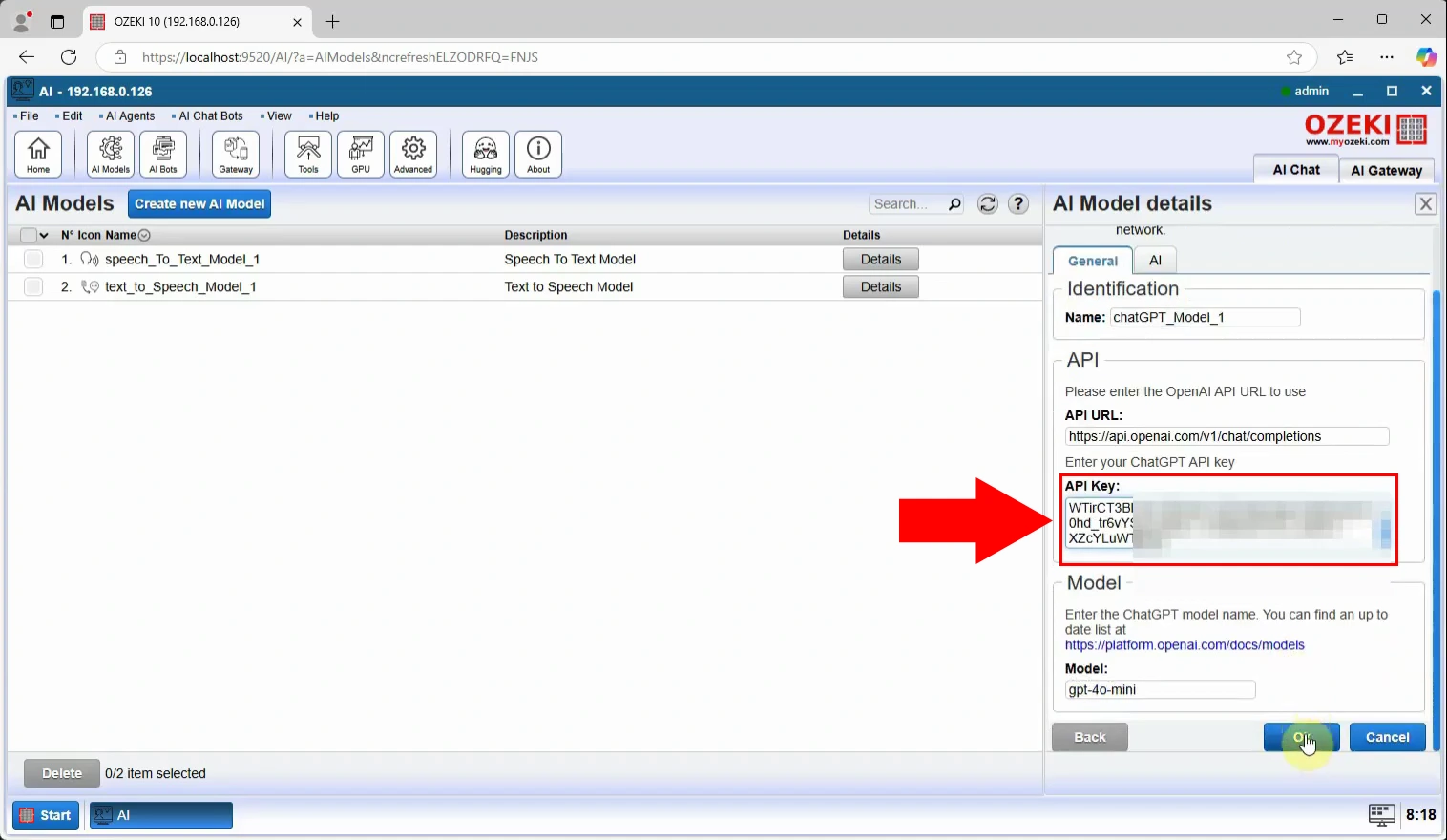Open Details for text_to_Speech_Model_1
This screenshot has height=840, width=1447.
(881, 286)
